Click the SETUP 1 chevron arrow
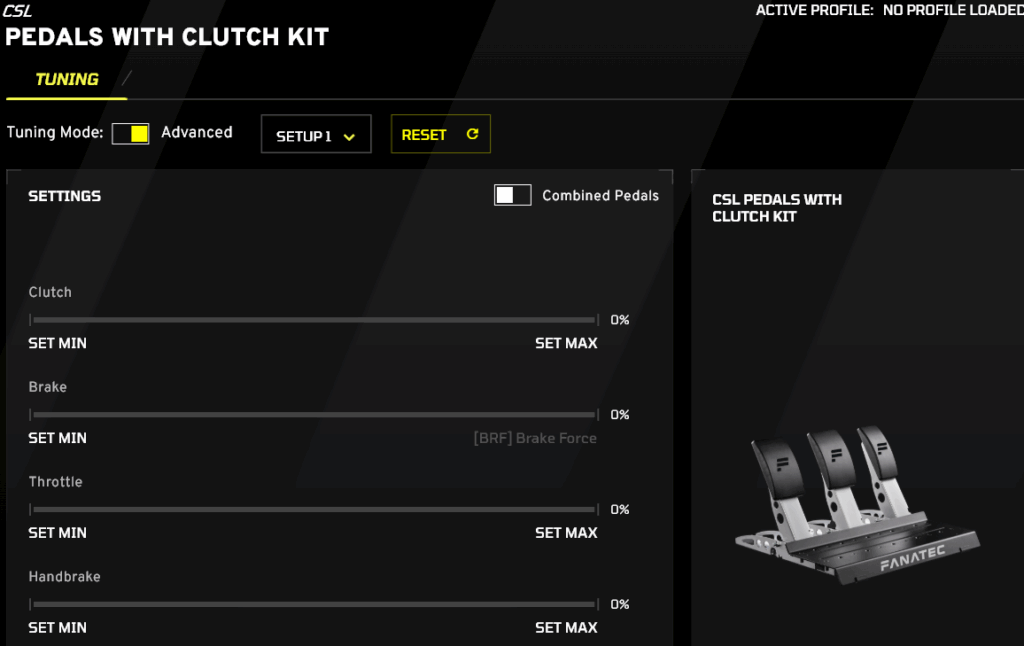 (349, 137)
